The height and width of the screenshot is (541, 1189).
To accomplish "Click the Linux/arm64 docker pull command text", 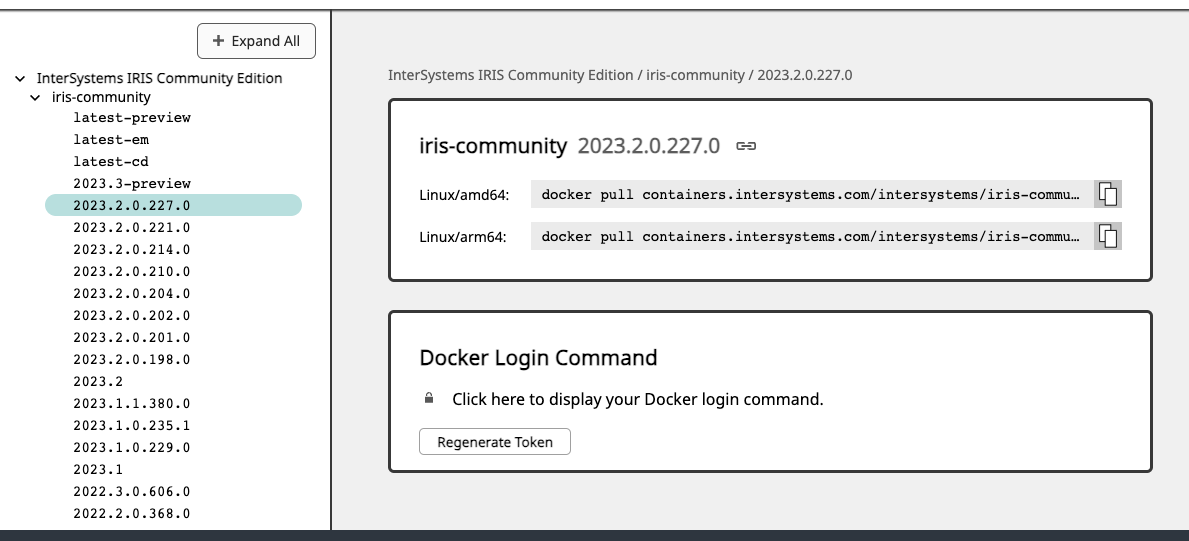I will coord(811,236).
